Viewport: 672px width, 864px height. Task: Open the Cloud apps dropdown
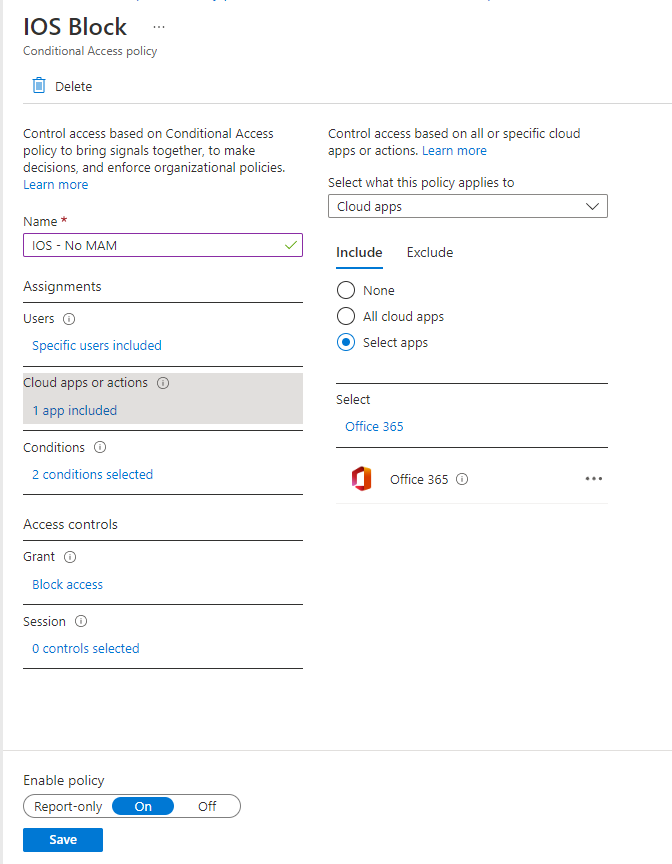(x=468, y=206)
